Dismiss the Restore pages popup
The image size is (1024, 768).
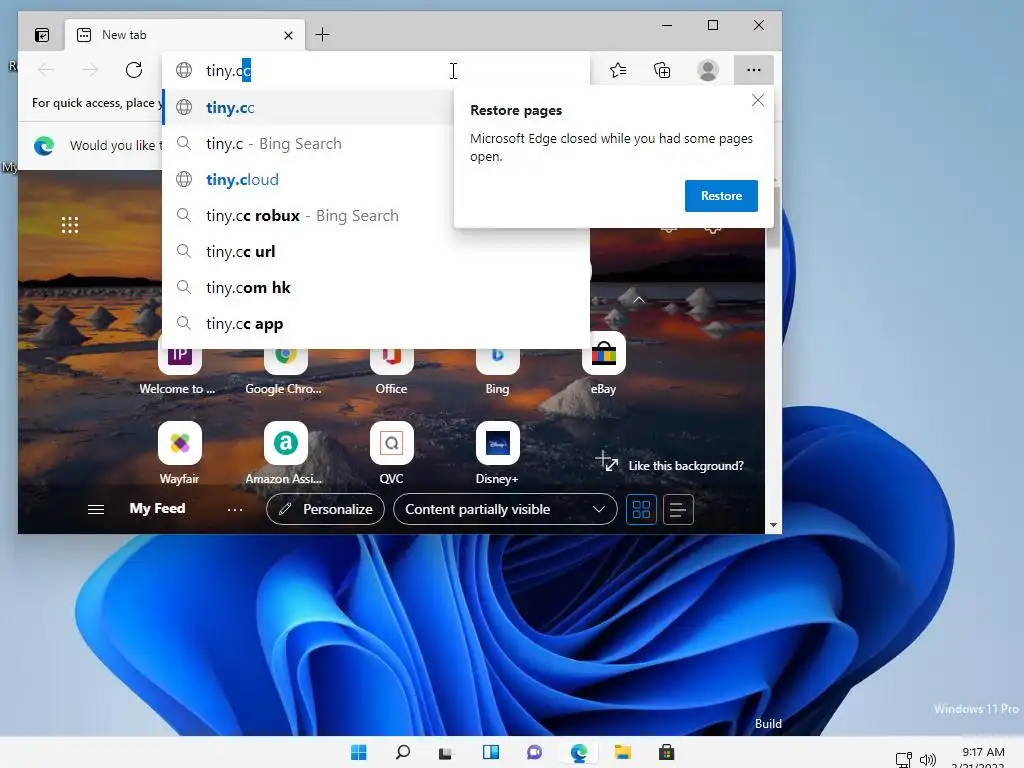[x=758, y=100]
